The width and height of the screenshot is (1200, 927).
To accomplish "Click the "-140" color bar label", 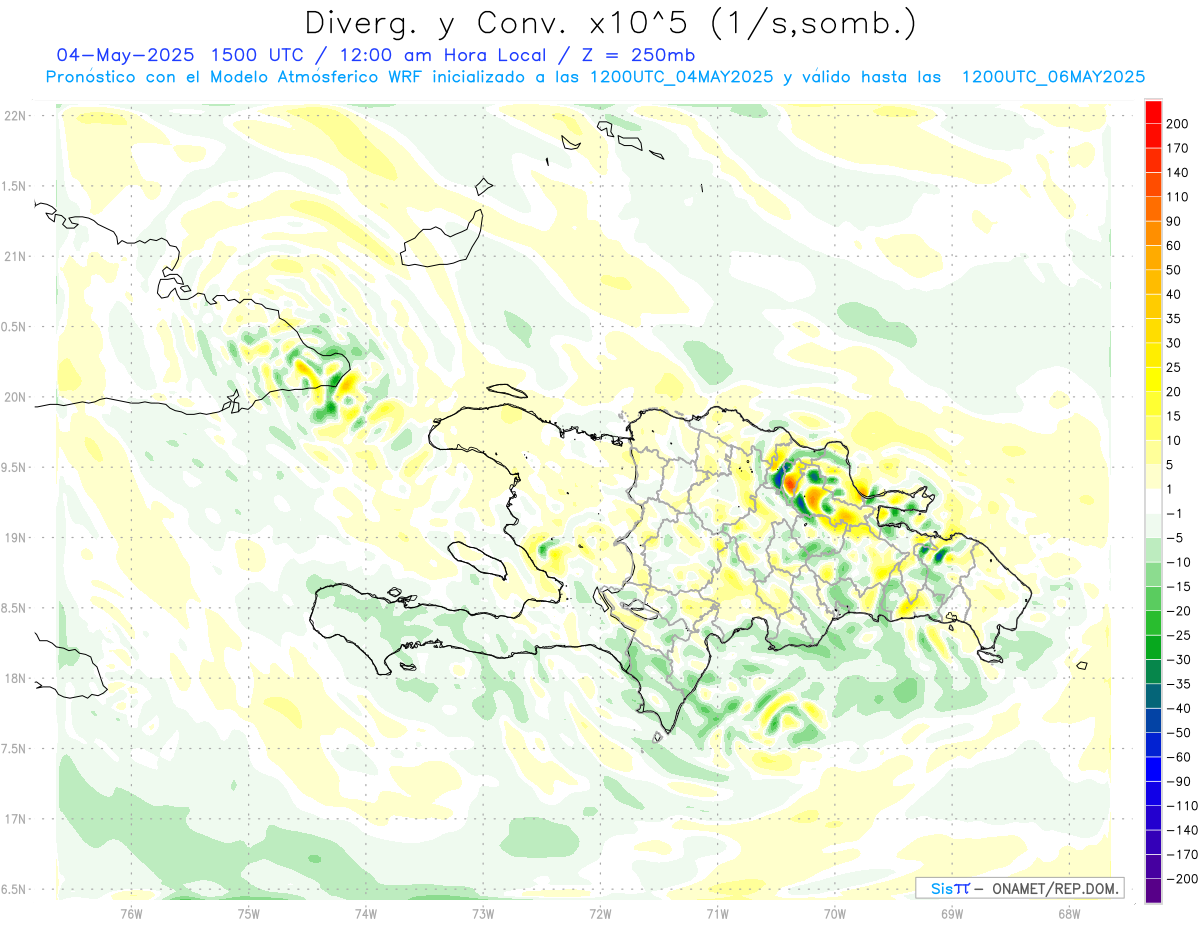I will pos(1181,830).
